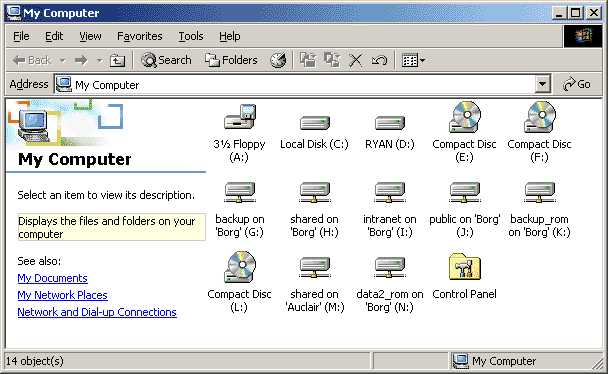Open the Tools menu

click(191, 36)
